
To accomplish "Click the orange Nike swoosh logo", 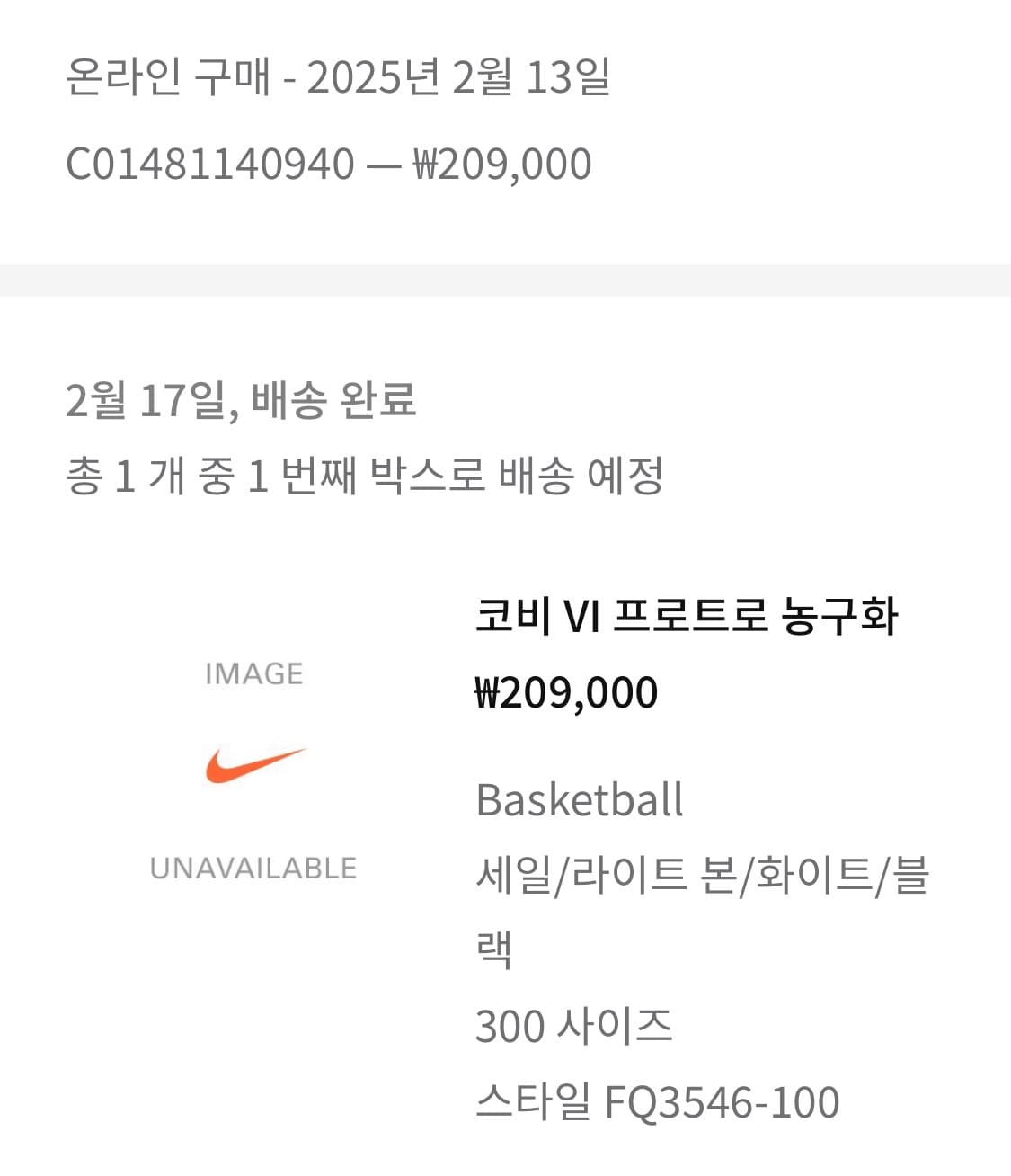I will coord(255,765).
